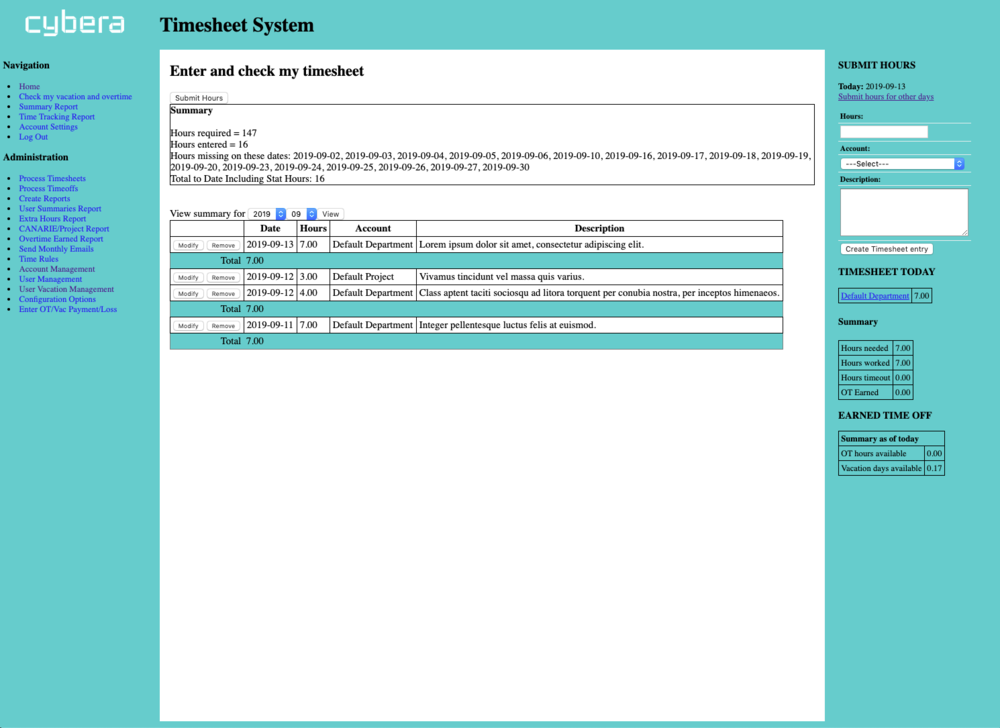Open Check my vacation and overtime
Viewport: 1000px width, 728px height.
(75, 96)
